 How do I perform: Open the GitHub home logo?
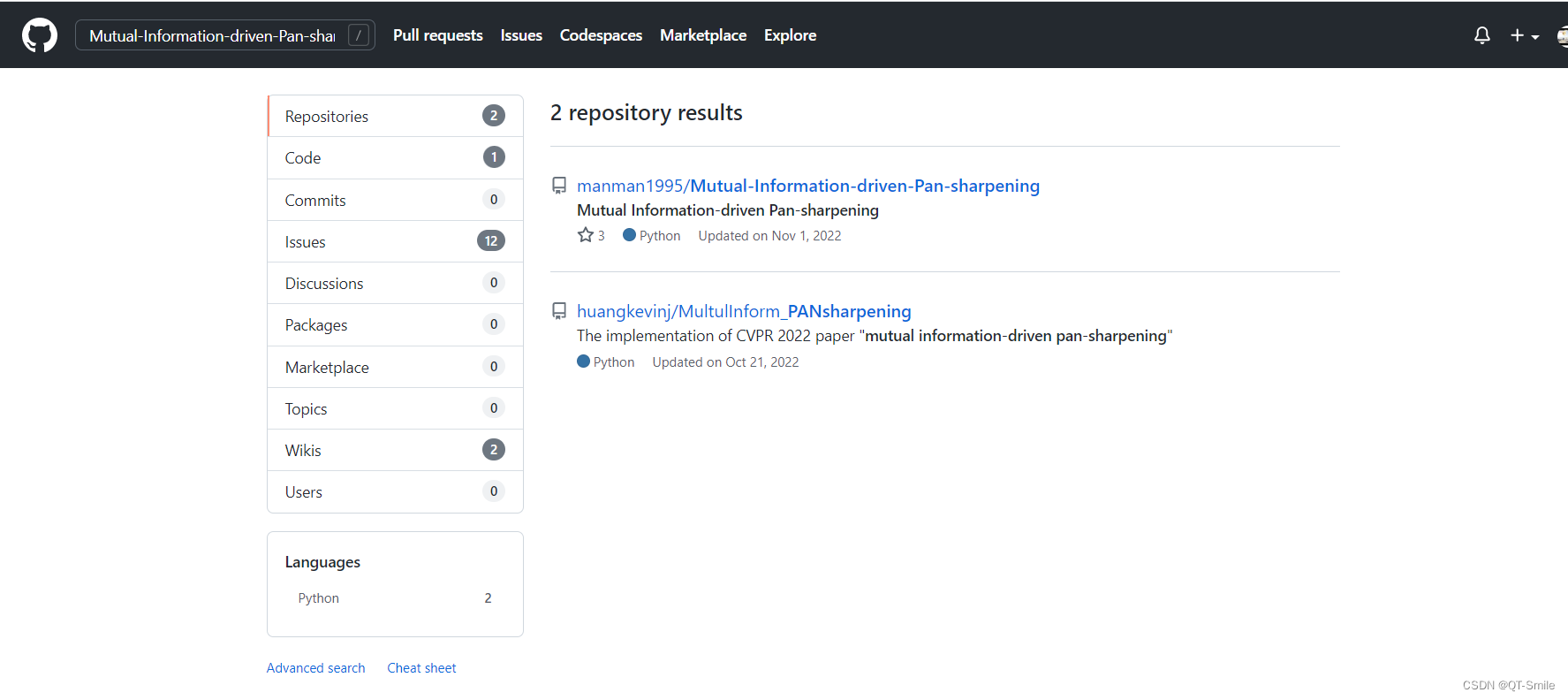pyautogui.click(x=40, y=35)
